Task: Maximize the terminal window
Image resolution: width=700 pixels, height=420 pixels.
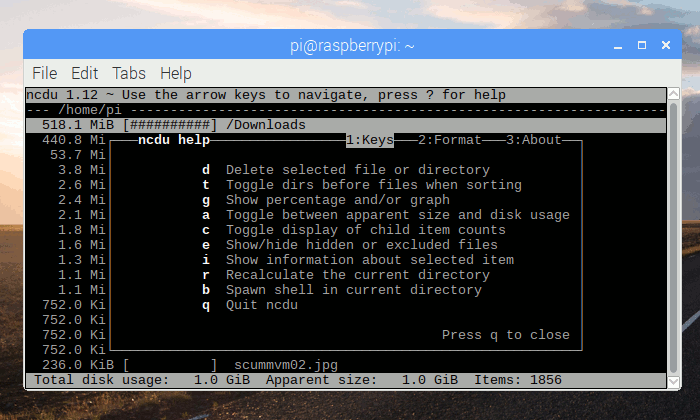Action: coord(638,45)
